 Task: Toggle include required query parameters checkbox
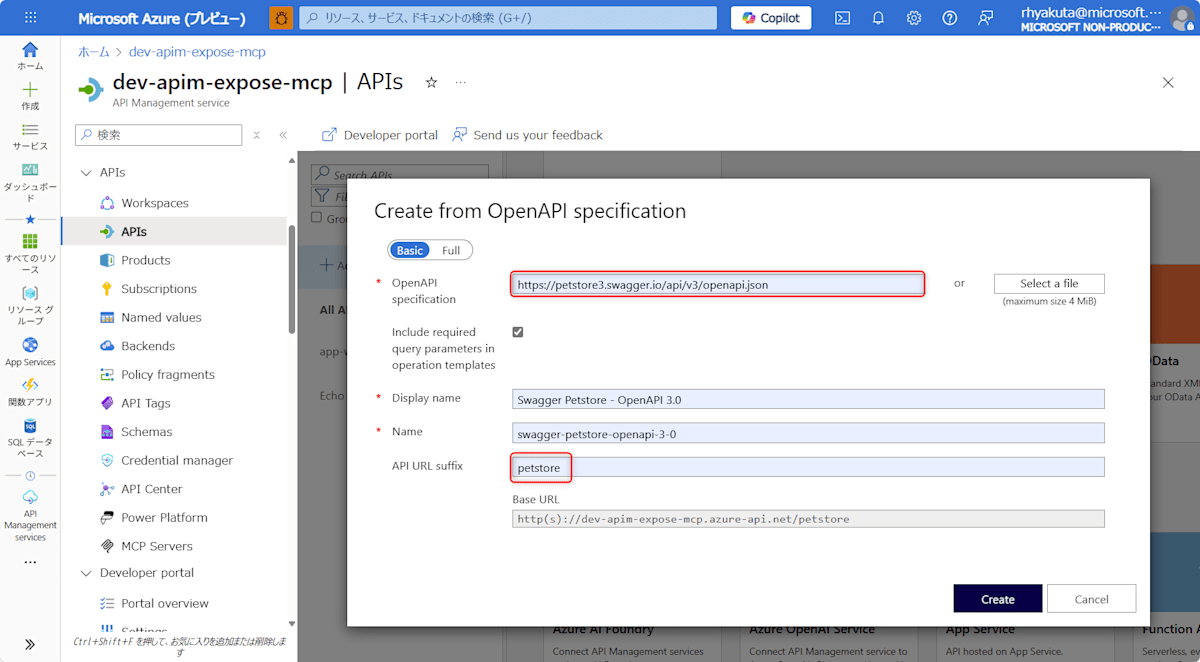517,332
